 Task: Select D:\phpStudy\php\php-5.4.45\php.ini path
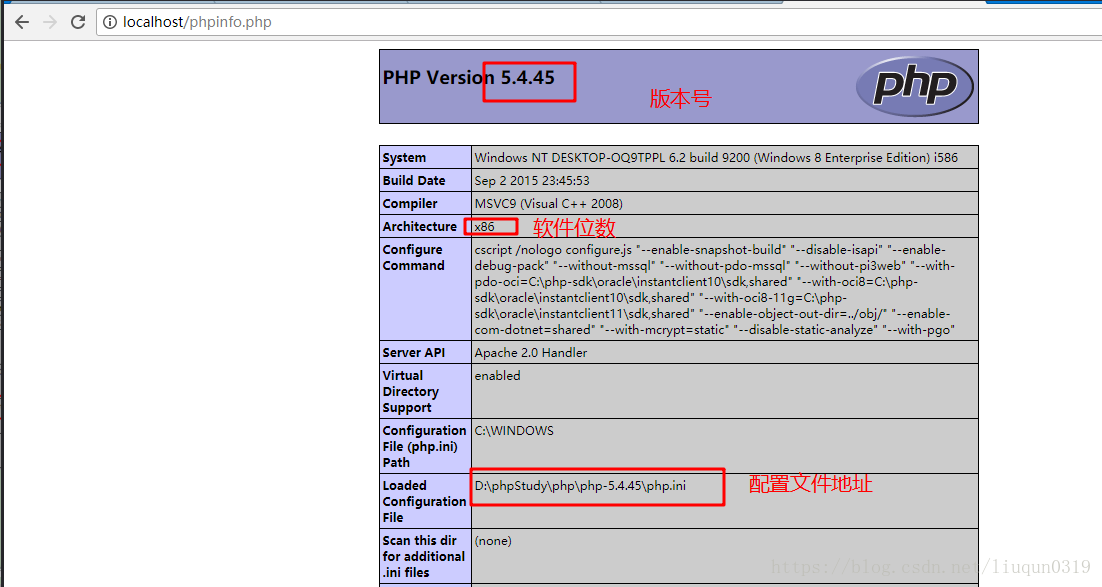pos(581,486)
